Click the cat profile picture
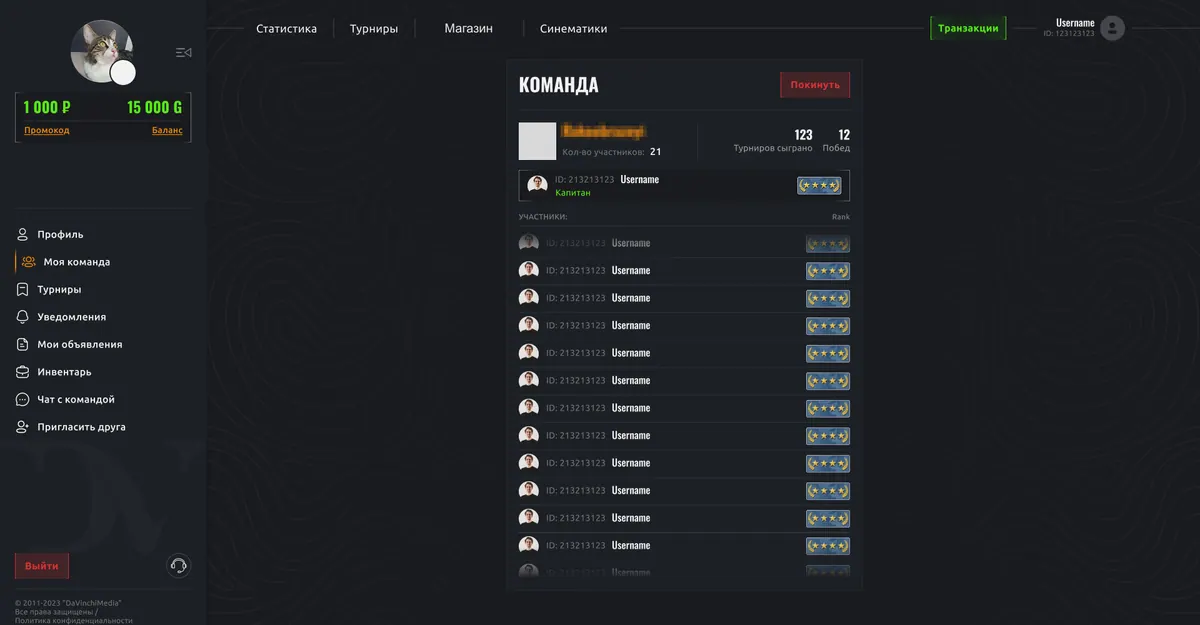1200x625 pixels. click(x=101, y=51)
